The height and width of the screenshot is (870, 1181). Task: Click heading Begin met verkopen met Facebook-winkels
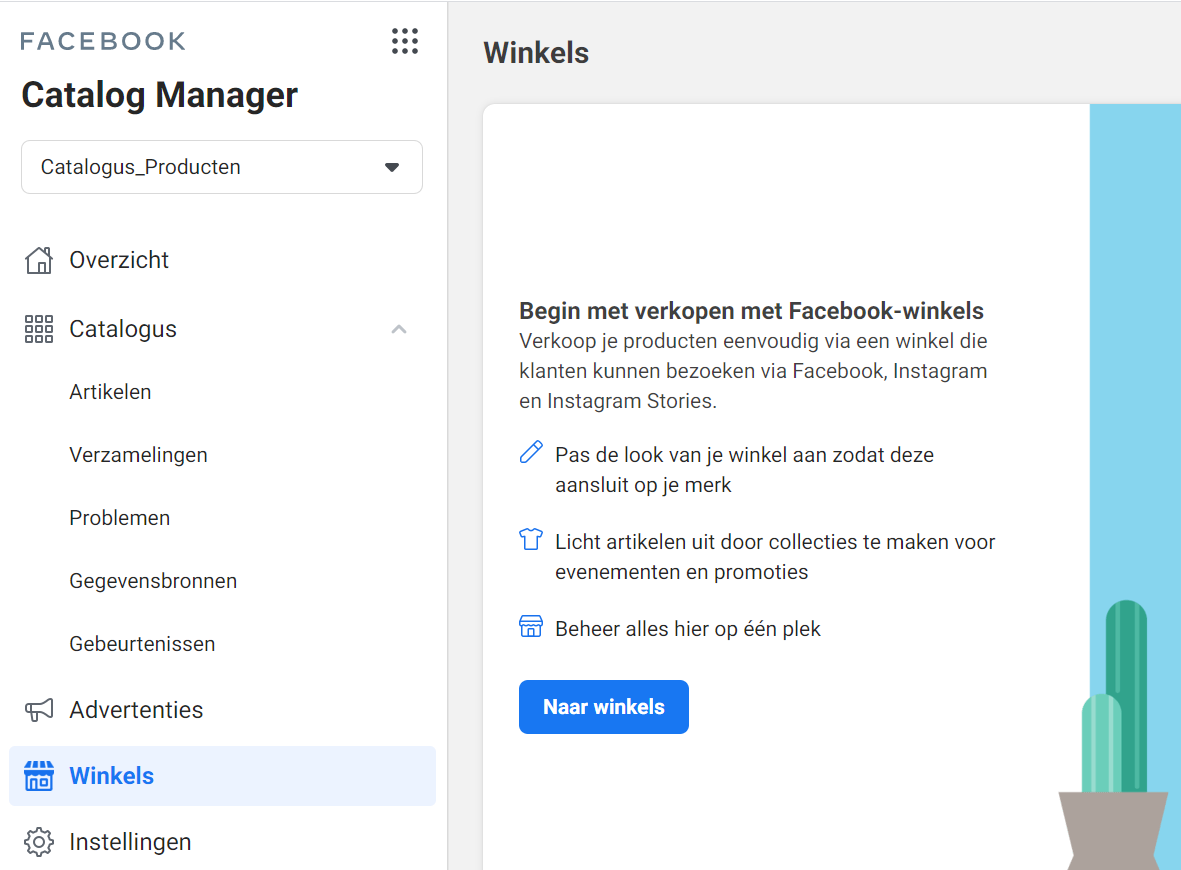[752, 310]
